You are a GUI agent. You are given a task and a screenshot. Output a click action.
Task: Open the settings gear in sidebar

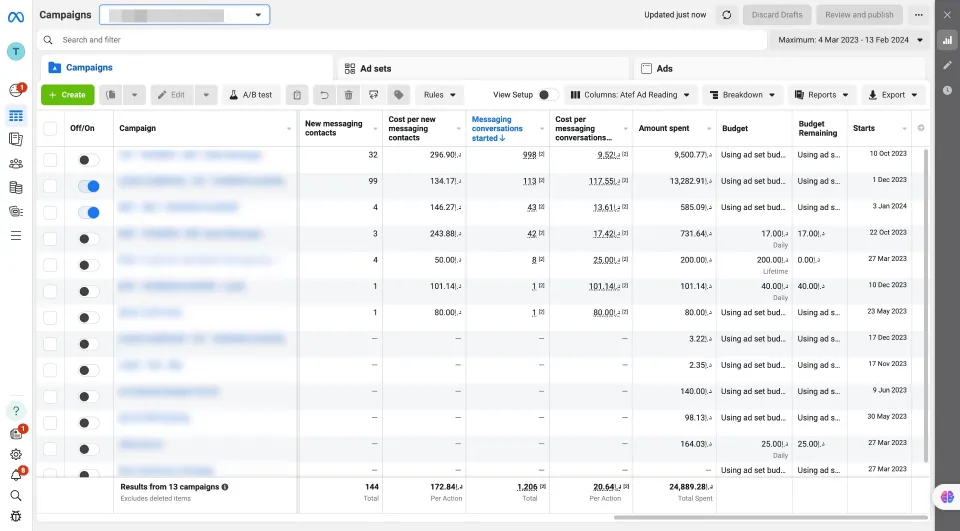coord(16,454)
